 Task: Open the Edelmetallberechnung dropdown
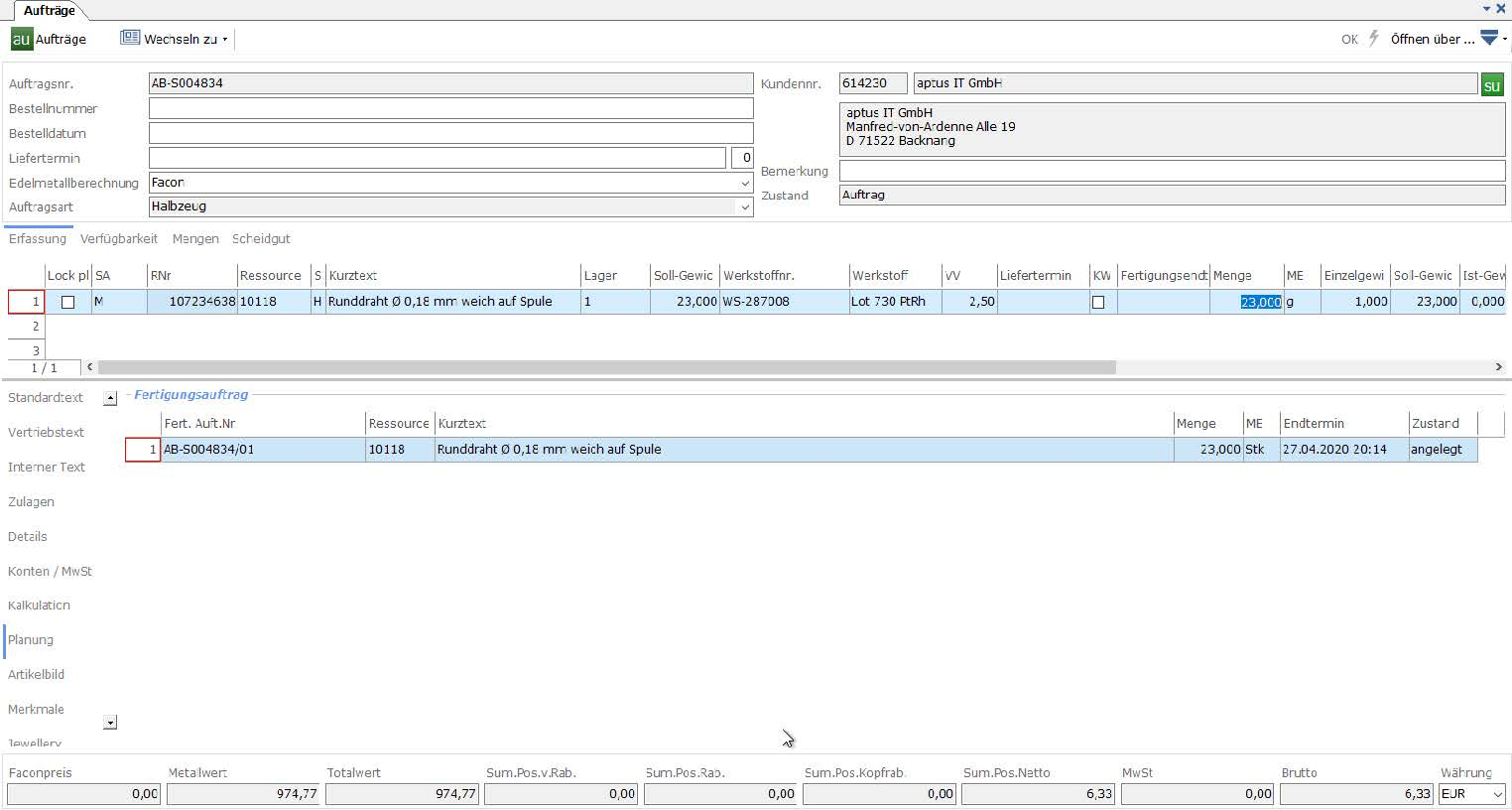(x=745, y=183)
